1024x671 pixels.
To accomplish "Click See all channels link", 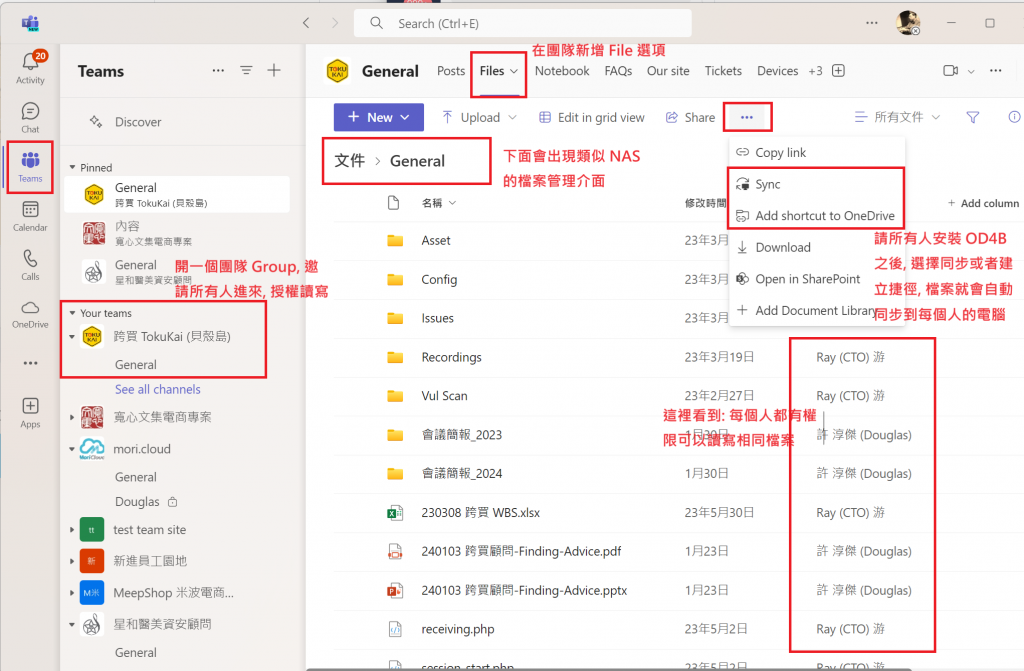I will click(158, 389).
